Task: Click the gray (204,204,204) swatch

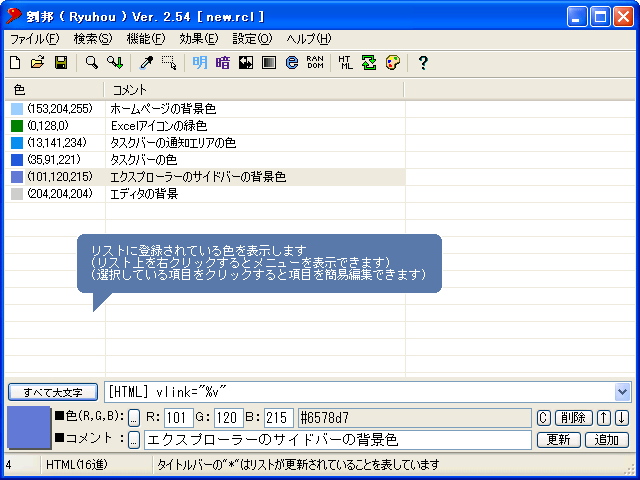Action: pyautogui.click(x=17, y=194)
